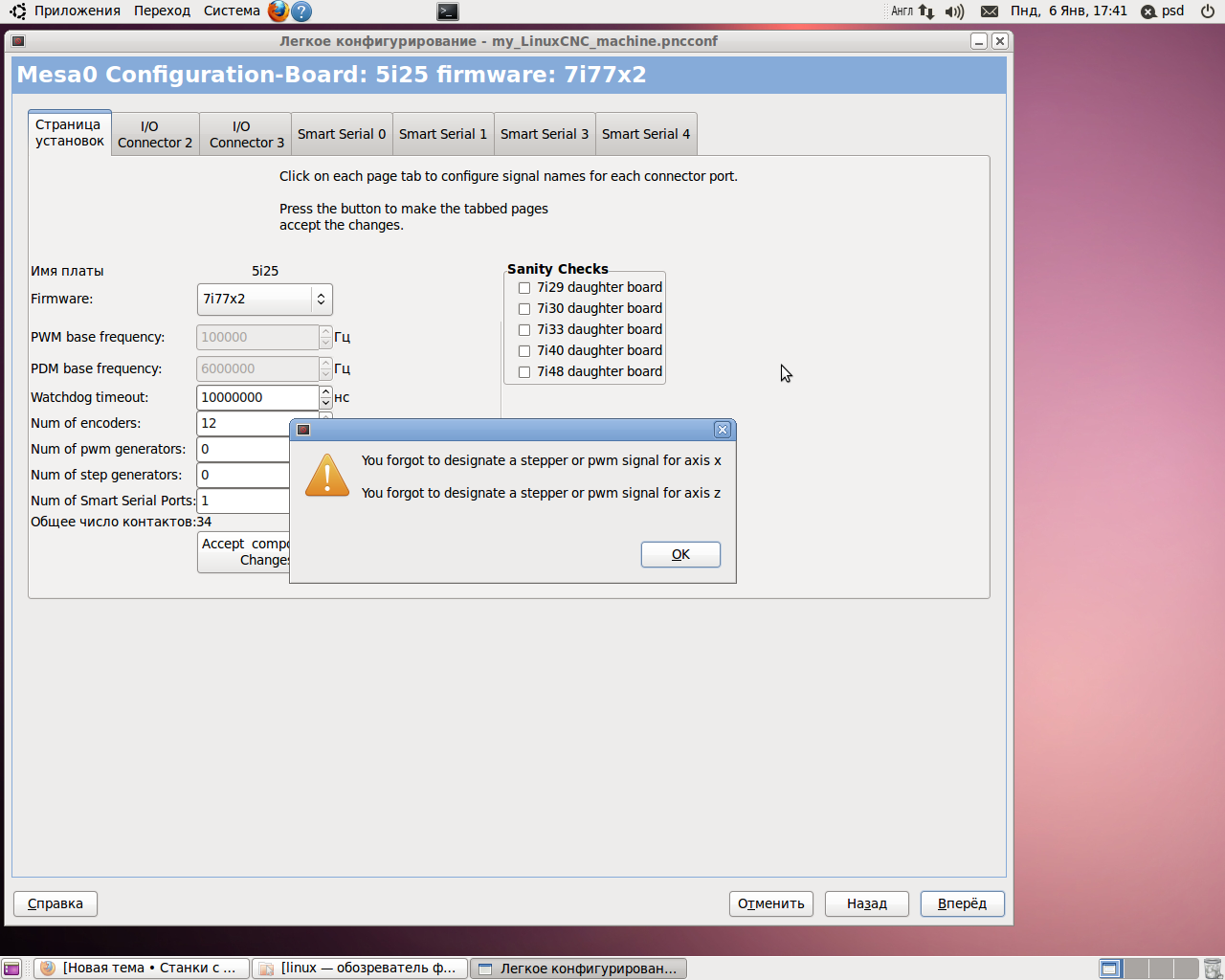1225x980 pixels.
Task: Click the Sanity Checks group heading
Action: pos(558,269)
